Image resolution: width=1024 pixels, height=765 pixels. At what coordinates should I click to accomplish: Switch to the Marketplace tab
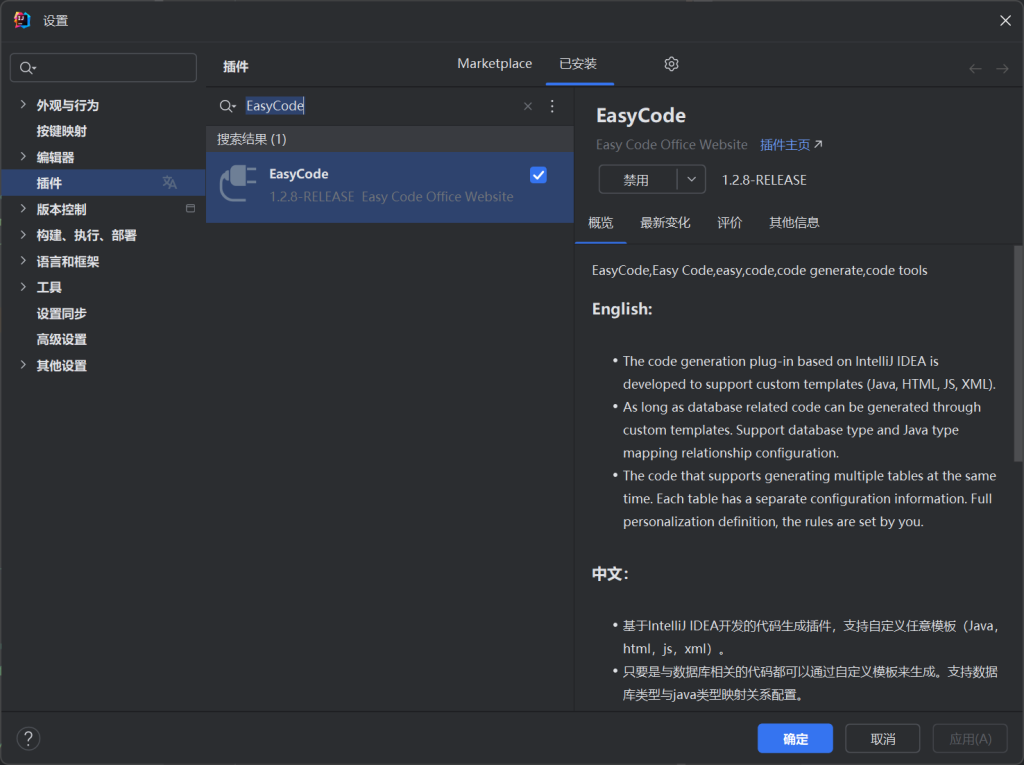coord(494,63)
